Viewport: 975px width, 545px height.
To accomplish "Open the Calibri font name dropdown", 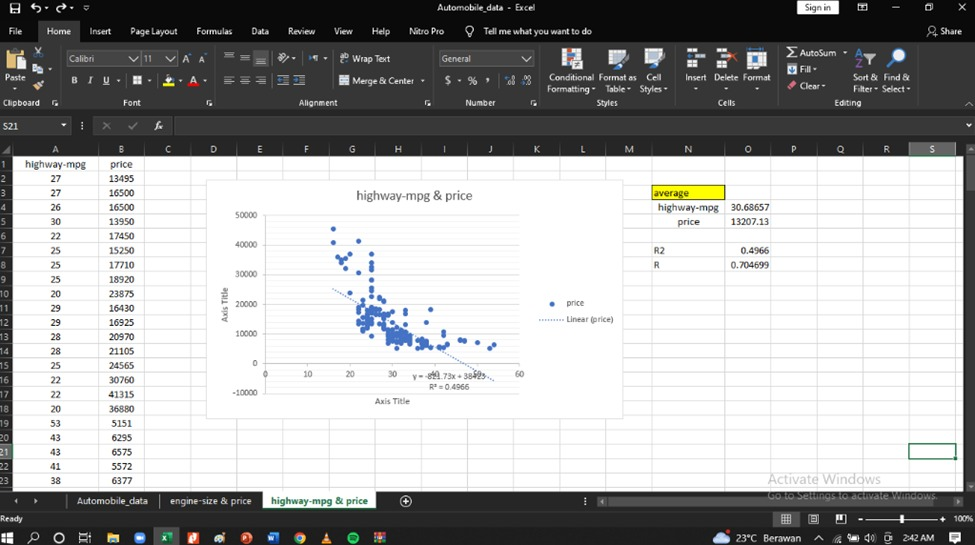I will pyautogui.click(x=133, y=58).
